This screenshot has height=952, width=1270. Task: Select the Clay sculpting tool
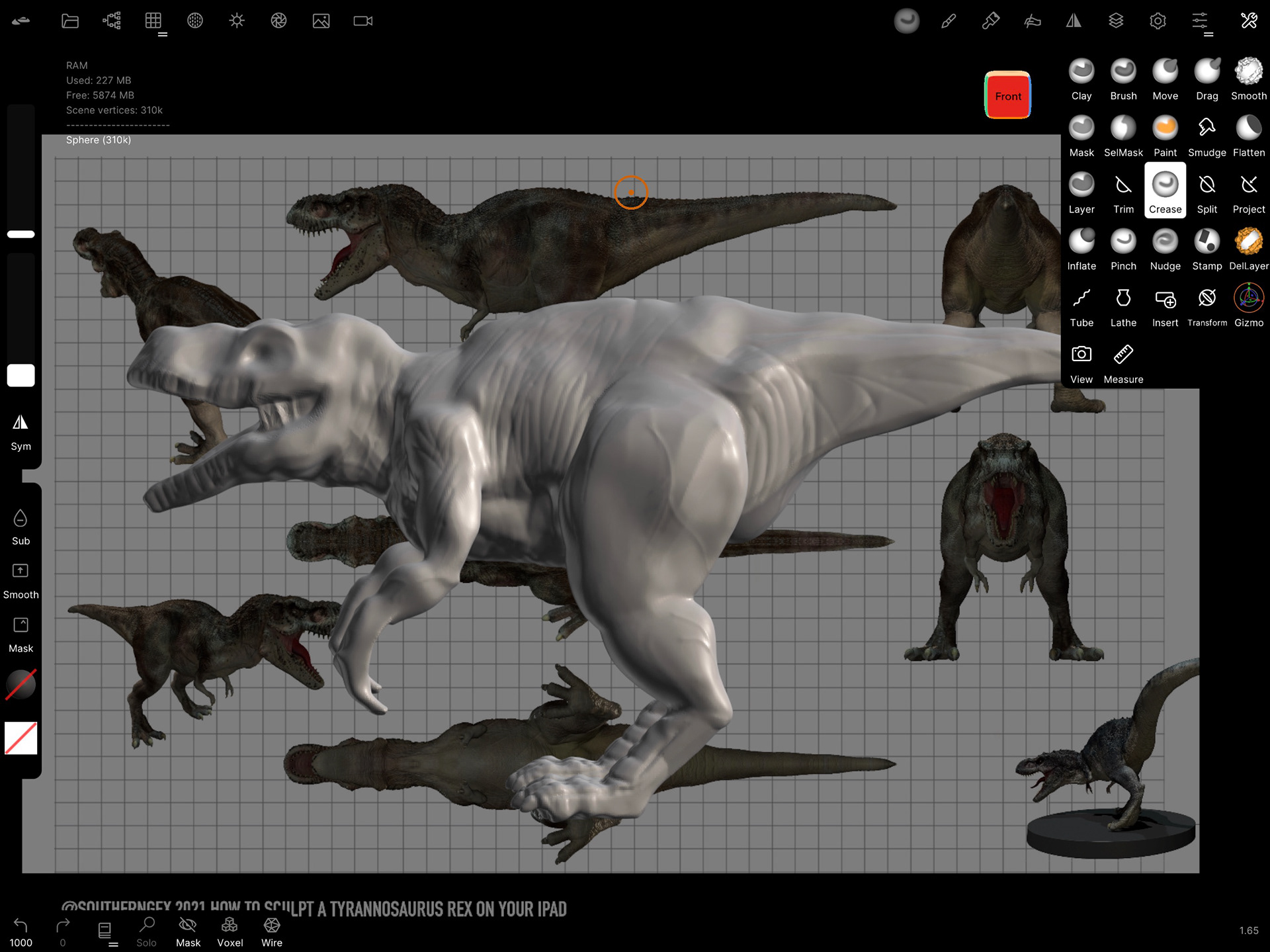(x=1081, y=79)
